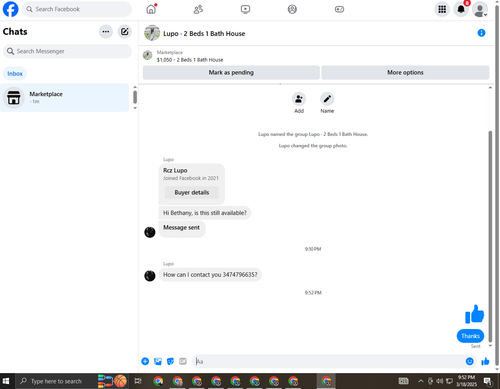
Task: Open Buyer details for Rcz Lupo
Action: click(192, 192)
